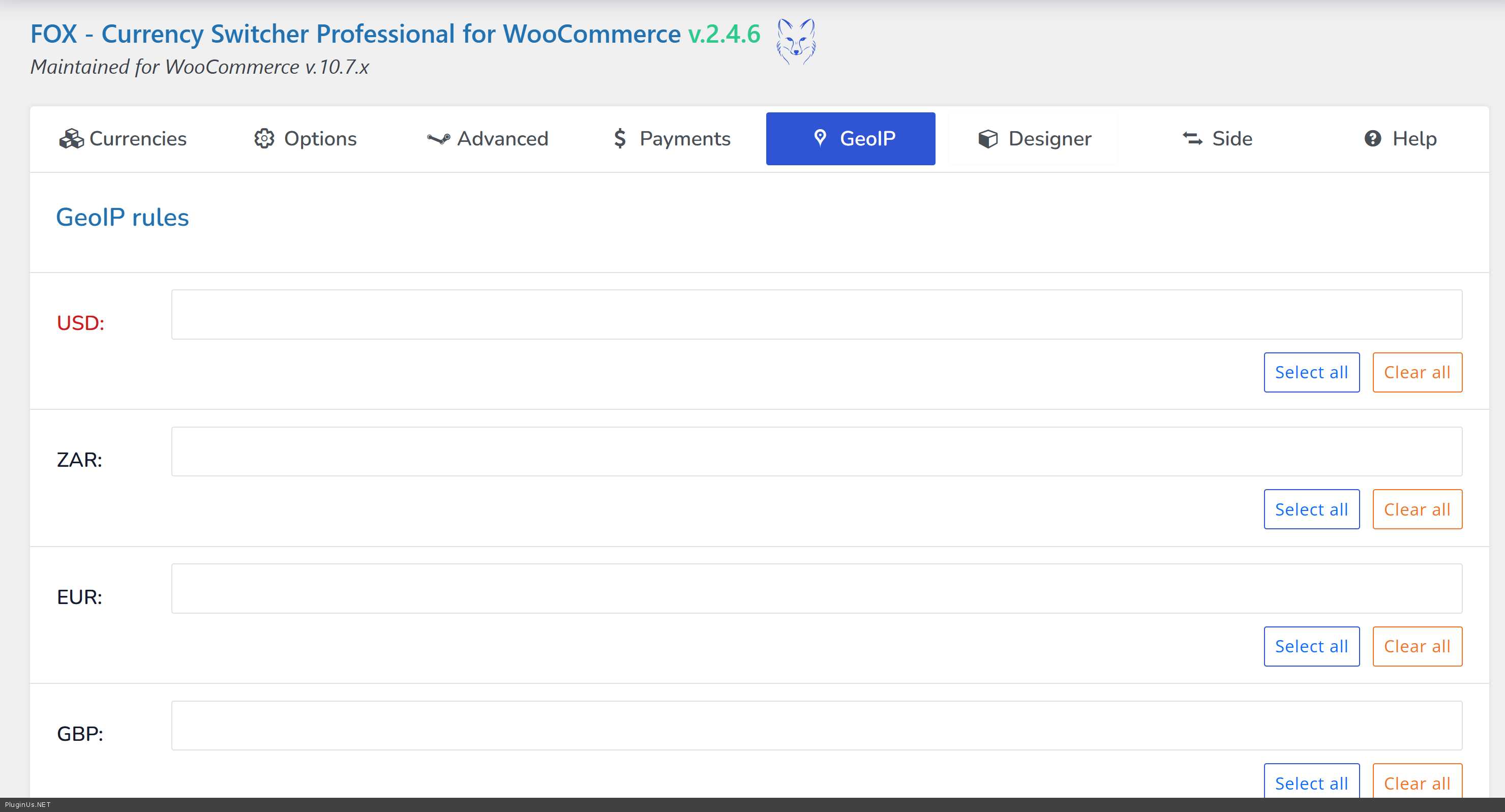The width and height of the screenshot is (1505, 812).
Task: Click the Advanced tab icon
Action: click(x=438, y=139)
